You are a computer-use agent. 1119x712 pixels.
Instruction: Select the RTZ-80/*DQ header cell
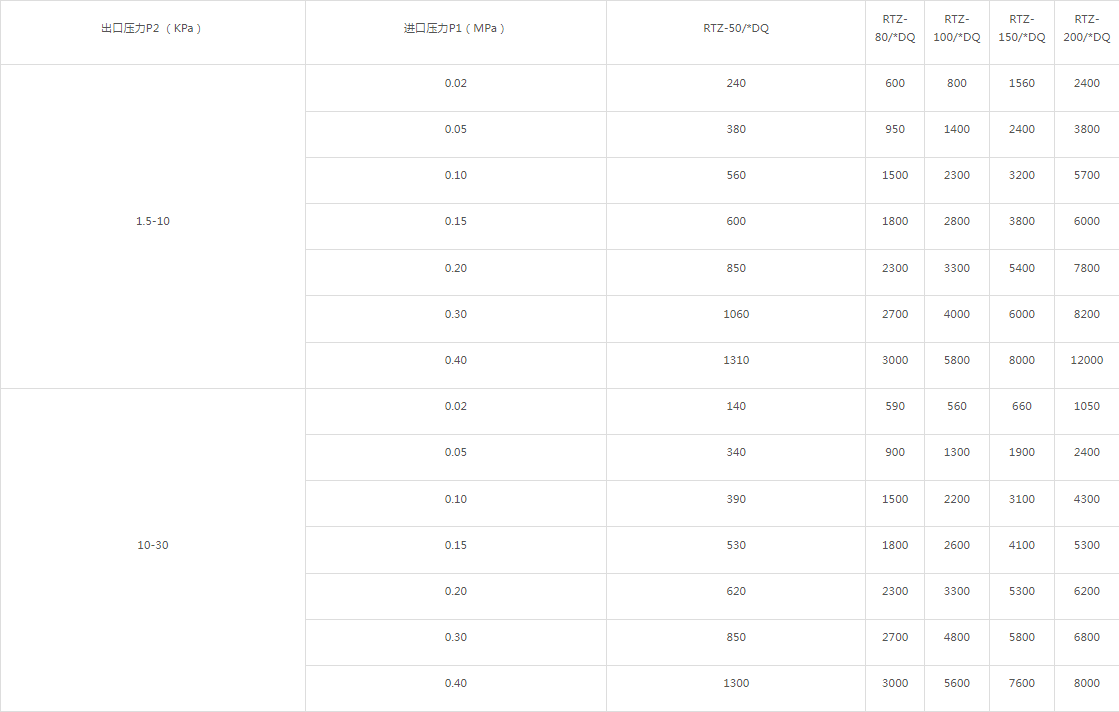coord(895,28)
